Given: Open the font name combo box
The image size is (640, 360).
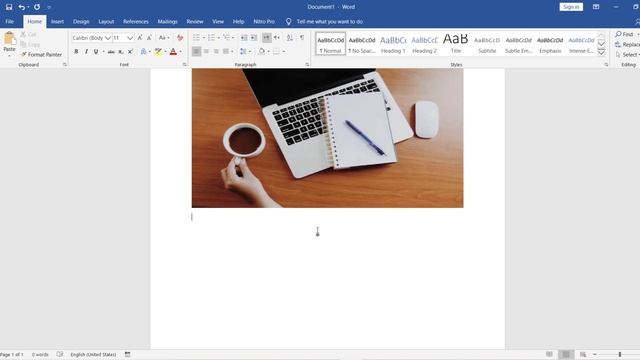Looking at the screenshot, I should pos(91,38).
